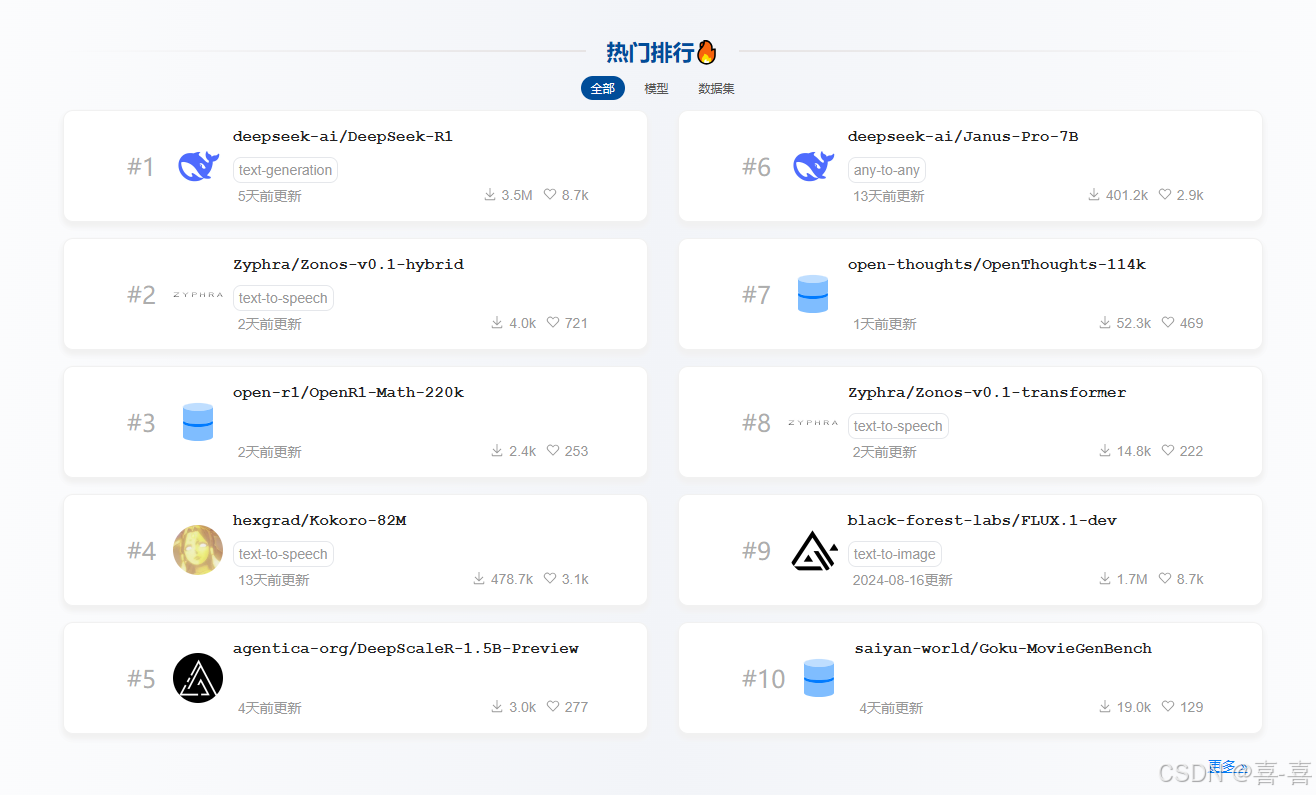The height and width of the screenshot is (795, 1316).
Task: Open black-forest-labs/FLUX.1-dev model link
Action: [982, 521]
